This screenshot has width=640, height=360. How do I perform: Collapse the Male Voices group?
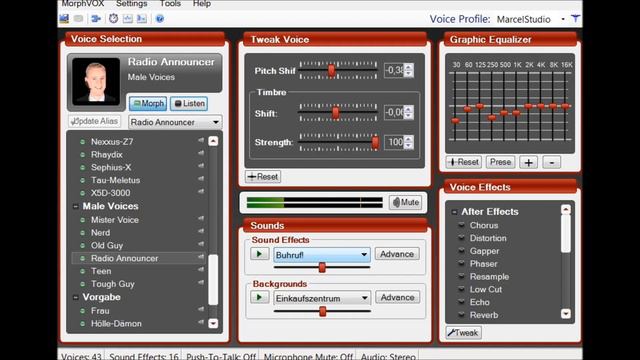tap(76, 207)
